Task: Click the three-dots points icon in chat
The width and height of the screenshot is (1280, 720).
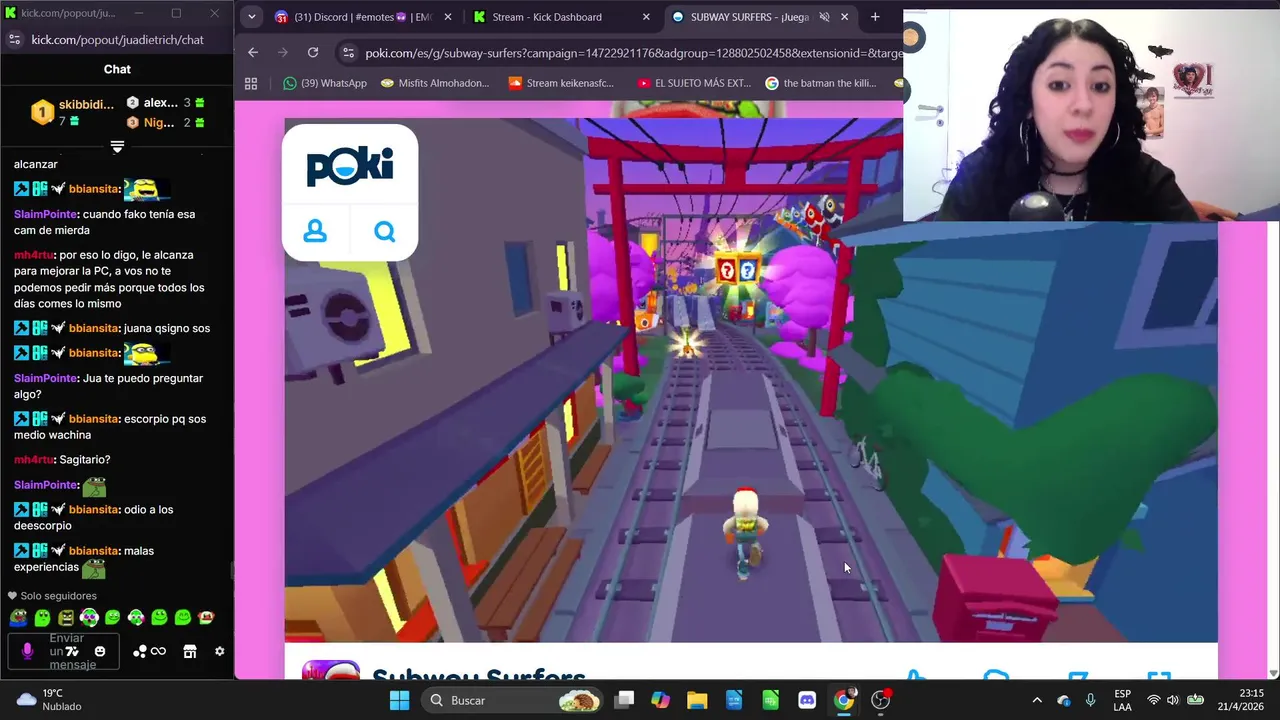Action: pyautogui.click(x=140, y=651)
